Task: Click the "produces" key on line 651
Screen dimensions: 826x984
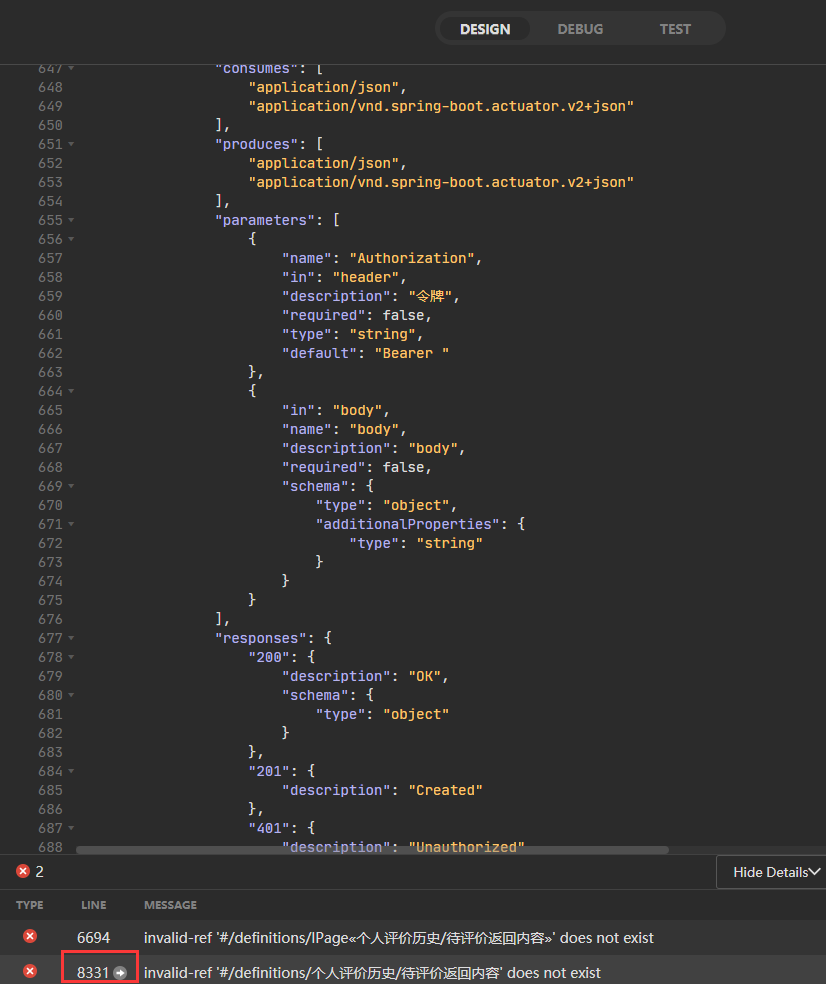Action: click(256, 144)
